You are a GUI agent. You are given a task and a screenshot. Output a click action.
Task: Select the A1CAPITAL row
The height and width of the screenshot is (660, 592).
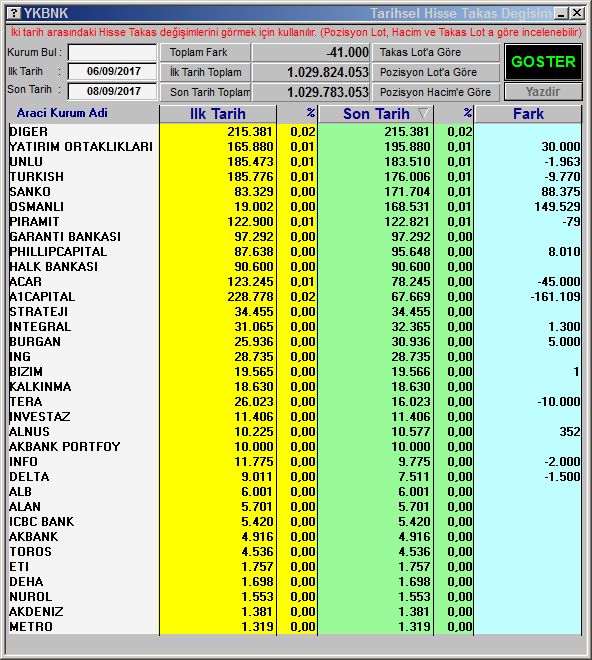pos(295,297)
